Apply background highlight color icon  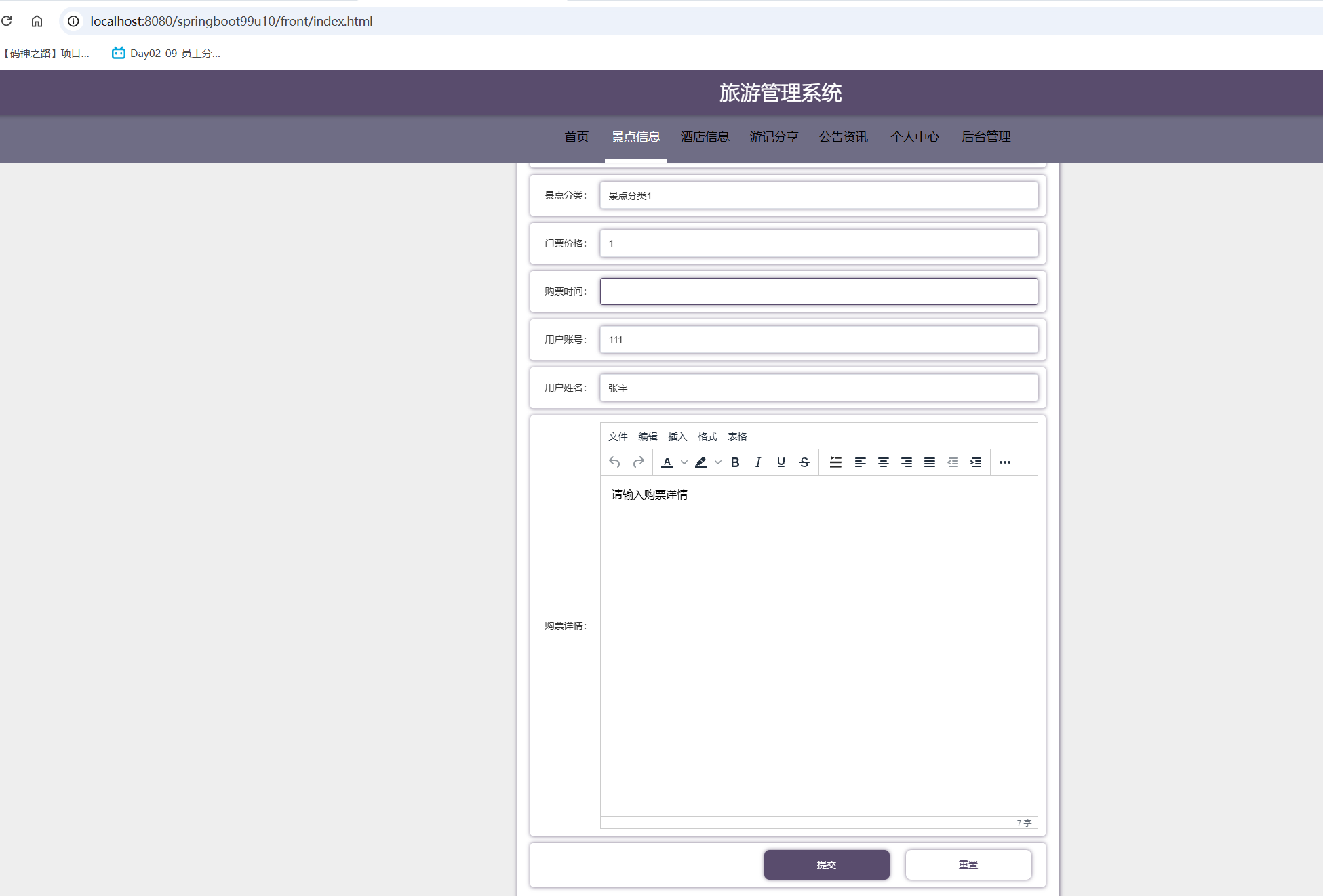point(701,462)
